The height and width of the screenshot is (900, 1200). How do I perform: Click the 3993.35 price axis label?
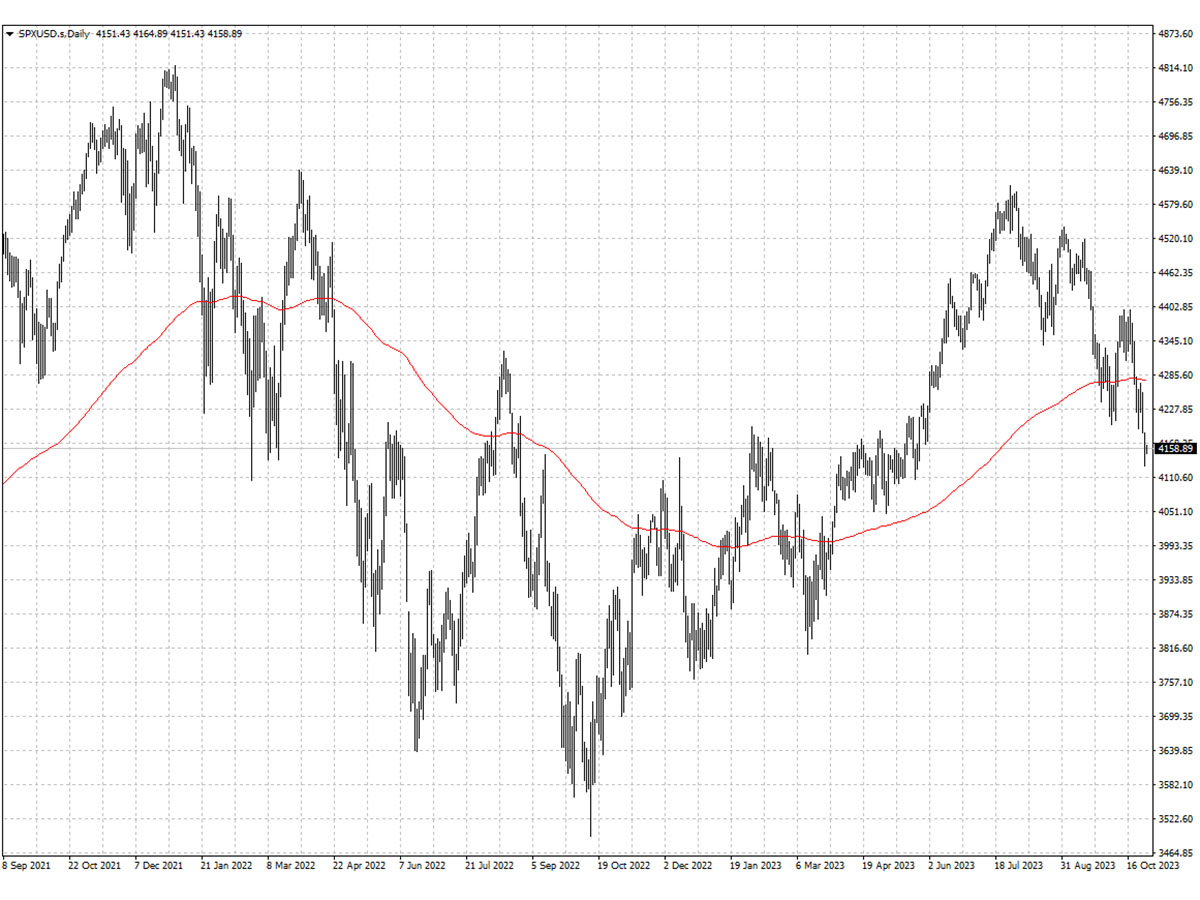1175,546
